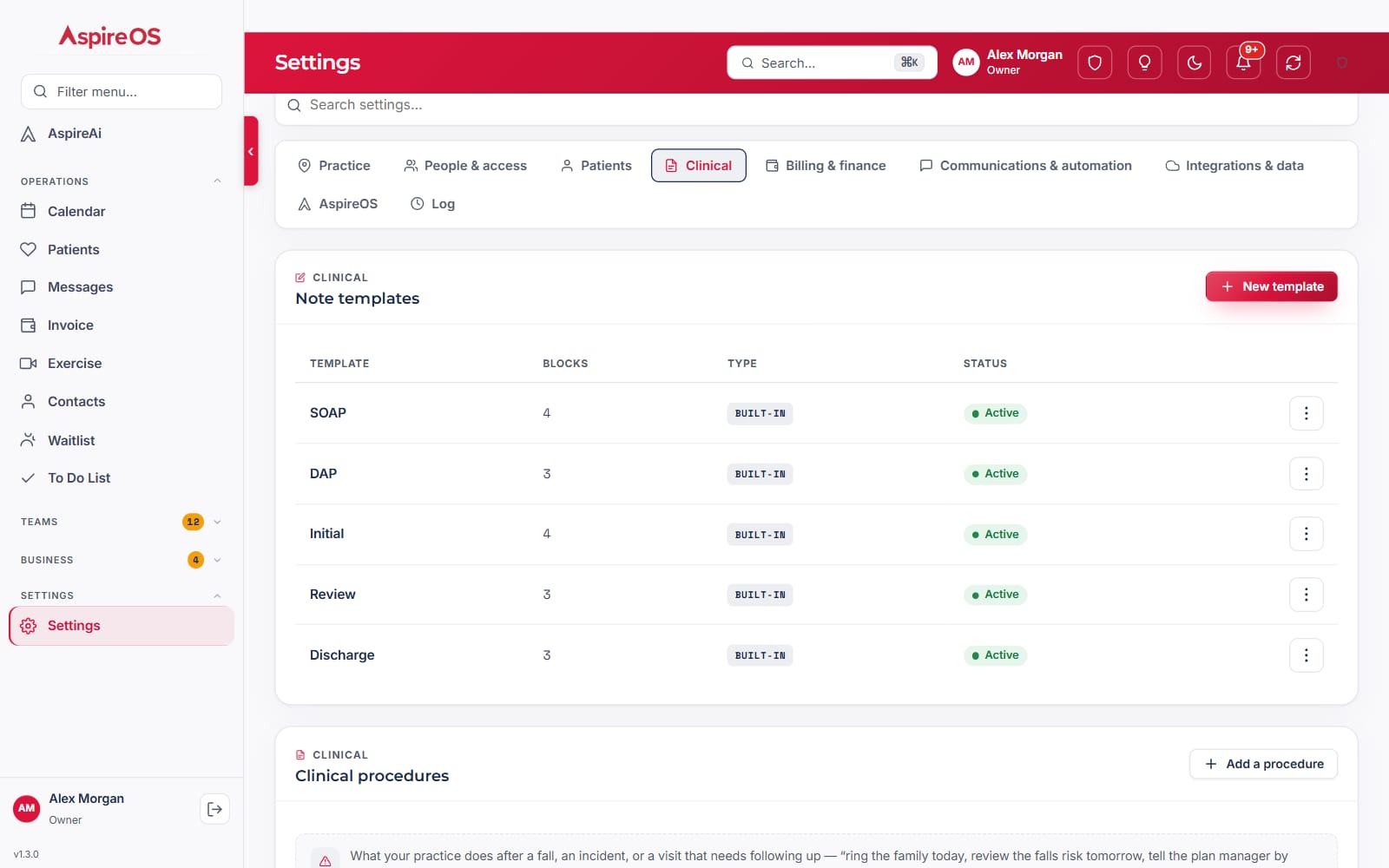Screen dimensions: 1389x868
Task: Open actions menu for DAP template
Action: coord(1306,474)
